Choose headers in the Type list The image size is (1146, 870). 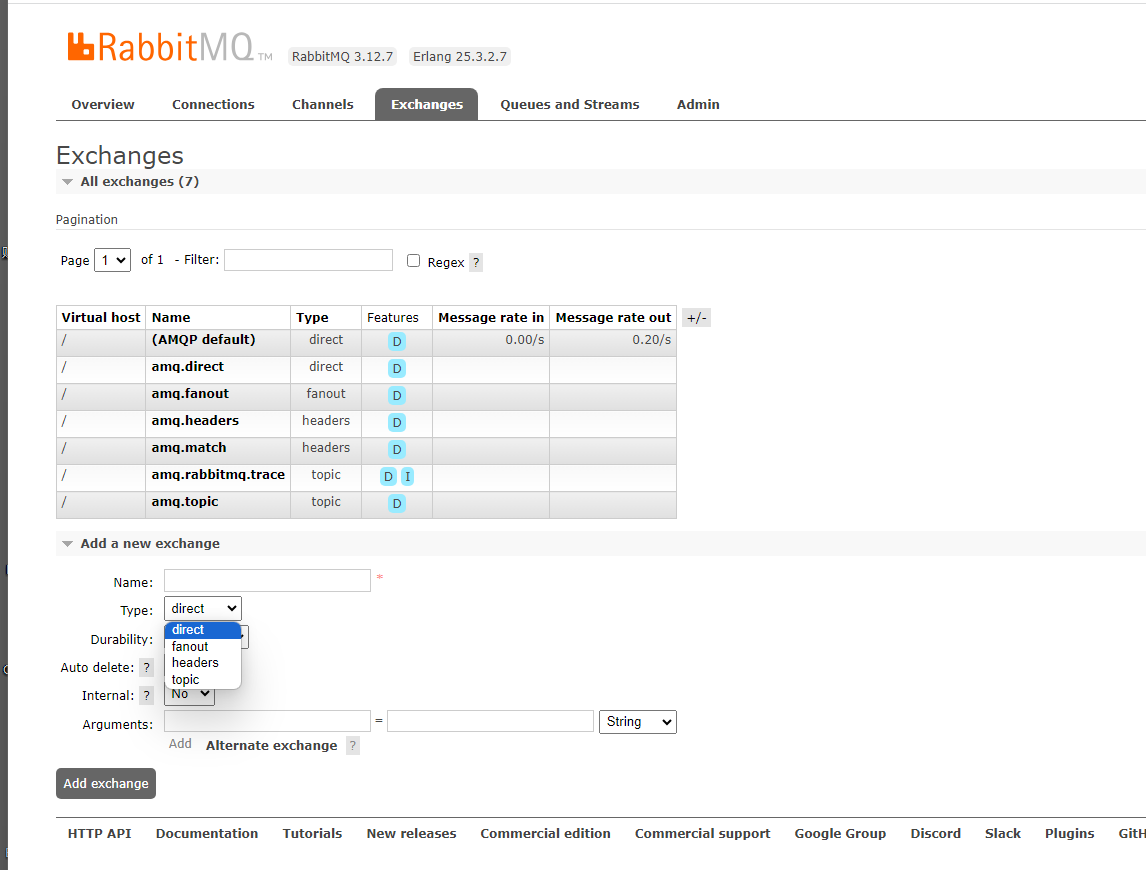[x=202, y=663]
